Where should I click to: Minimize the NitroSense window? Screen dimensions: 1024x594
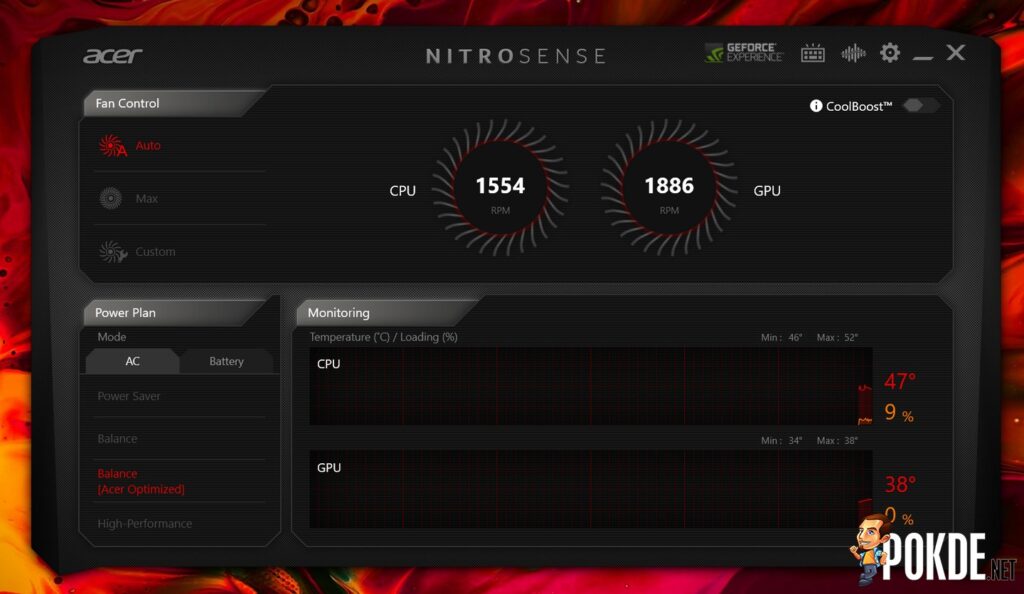[923, 57]
